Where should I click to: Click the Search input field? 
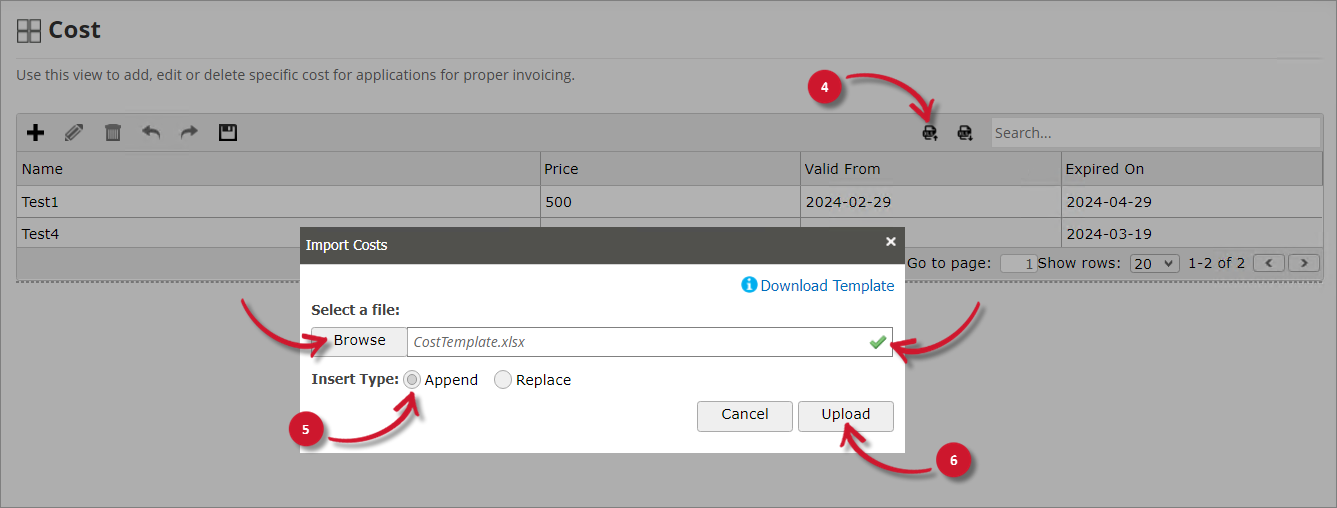click(1155, 133)
